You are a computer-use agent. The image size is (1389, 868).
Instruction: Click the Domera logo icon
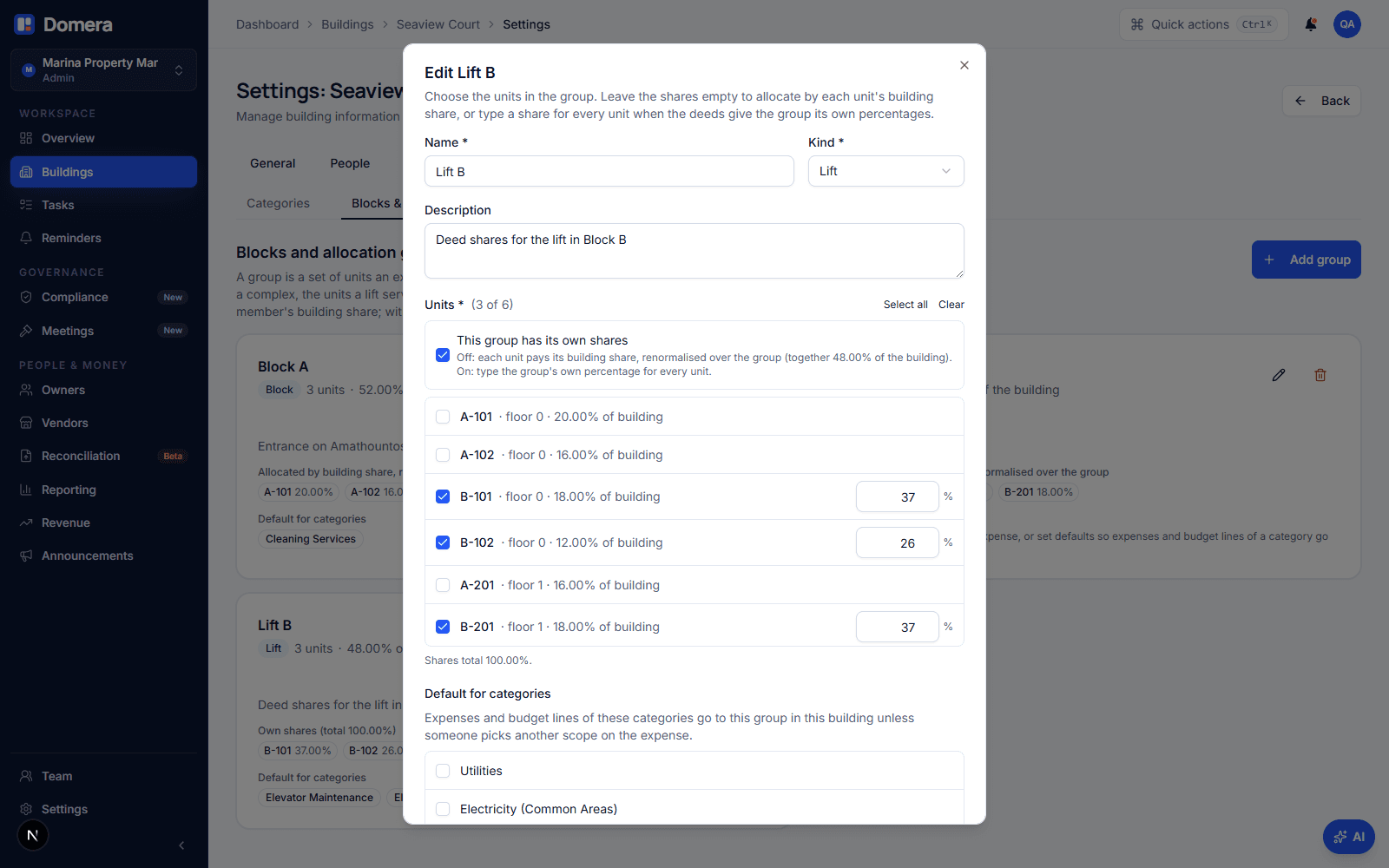click(24, 24)
